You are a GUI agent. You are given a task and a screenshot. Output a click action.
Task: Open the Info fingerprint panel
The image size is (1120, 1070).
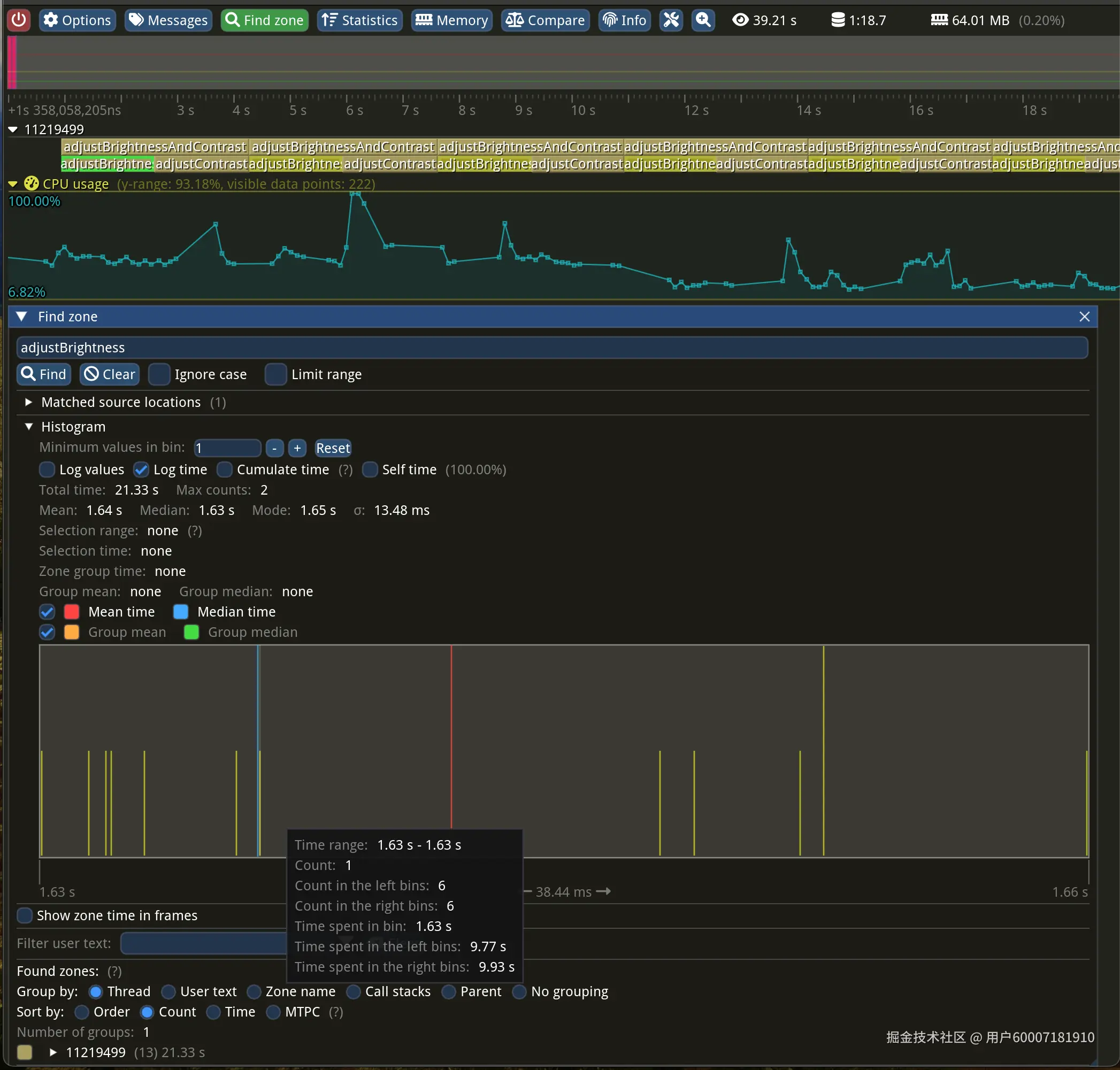click(624, 20)
